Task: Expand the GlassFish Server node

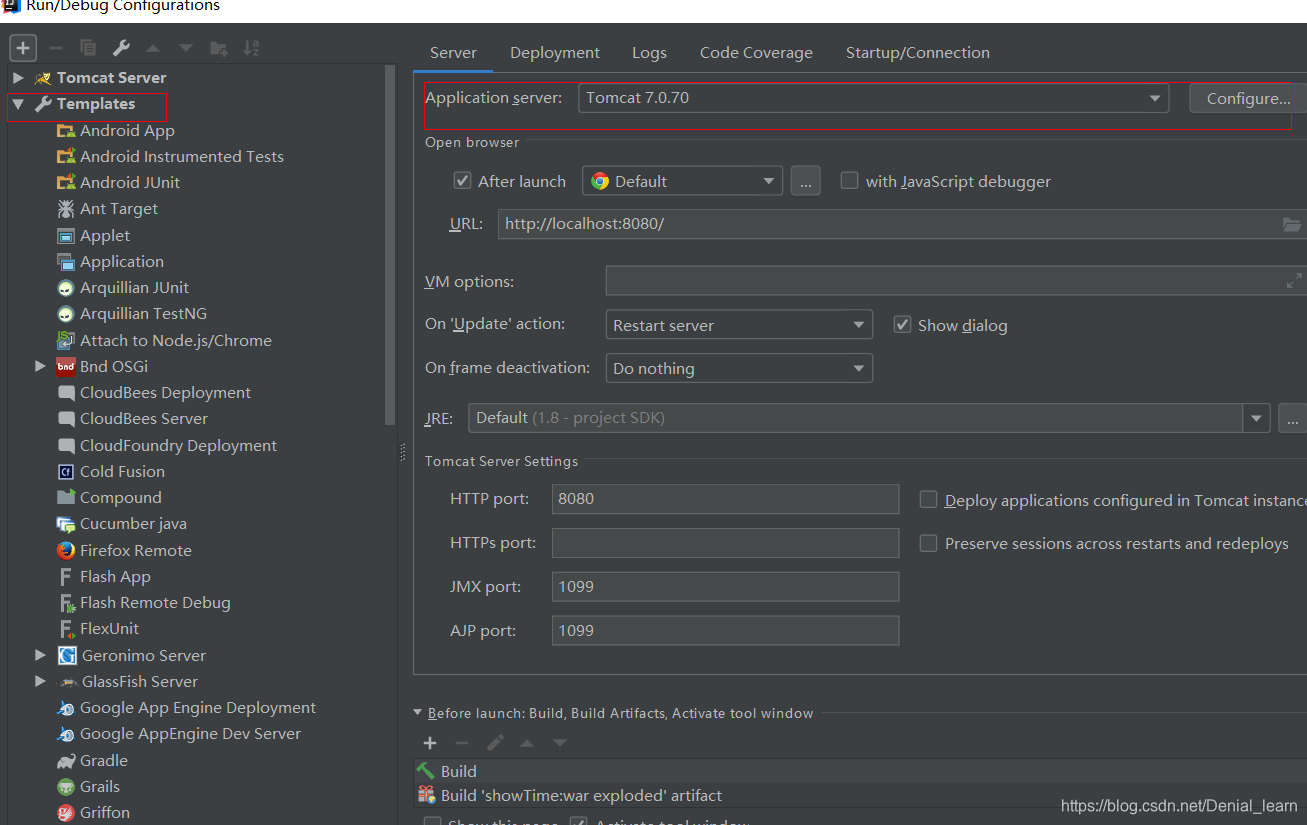Action: point(40,681)
